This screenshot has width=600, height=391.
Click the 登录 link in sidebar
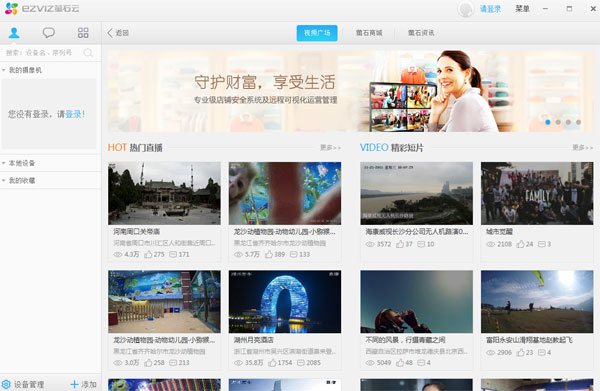click(x=73, y=114)
